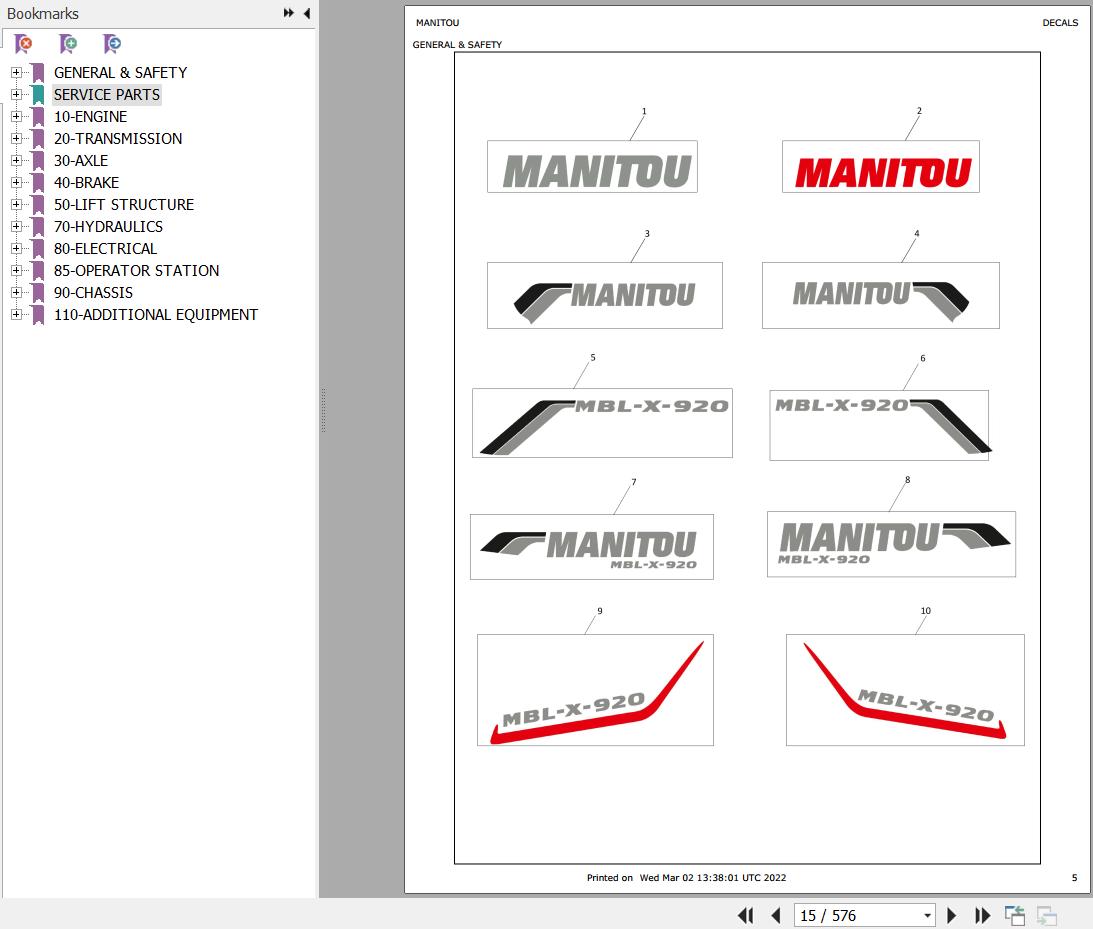Screen dimensions: 1093x929
Task: Collapse the Bookmarks panel with the arrow
Action: pos(307,13)
